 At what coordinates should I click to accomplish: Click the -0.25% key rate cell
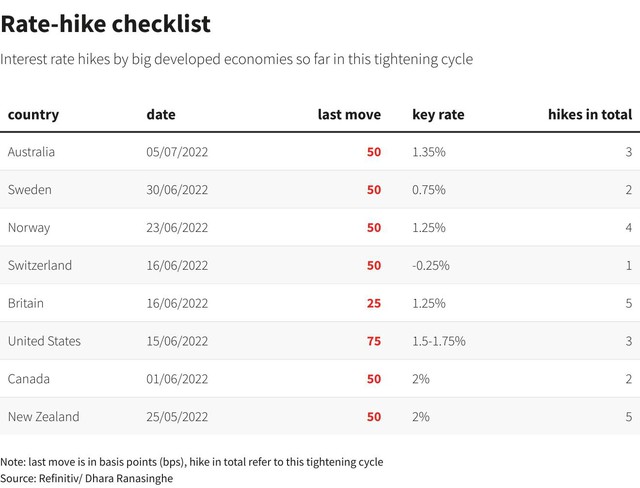tap(431, 266)
